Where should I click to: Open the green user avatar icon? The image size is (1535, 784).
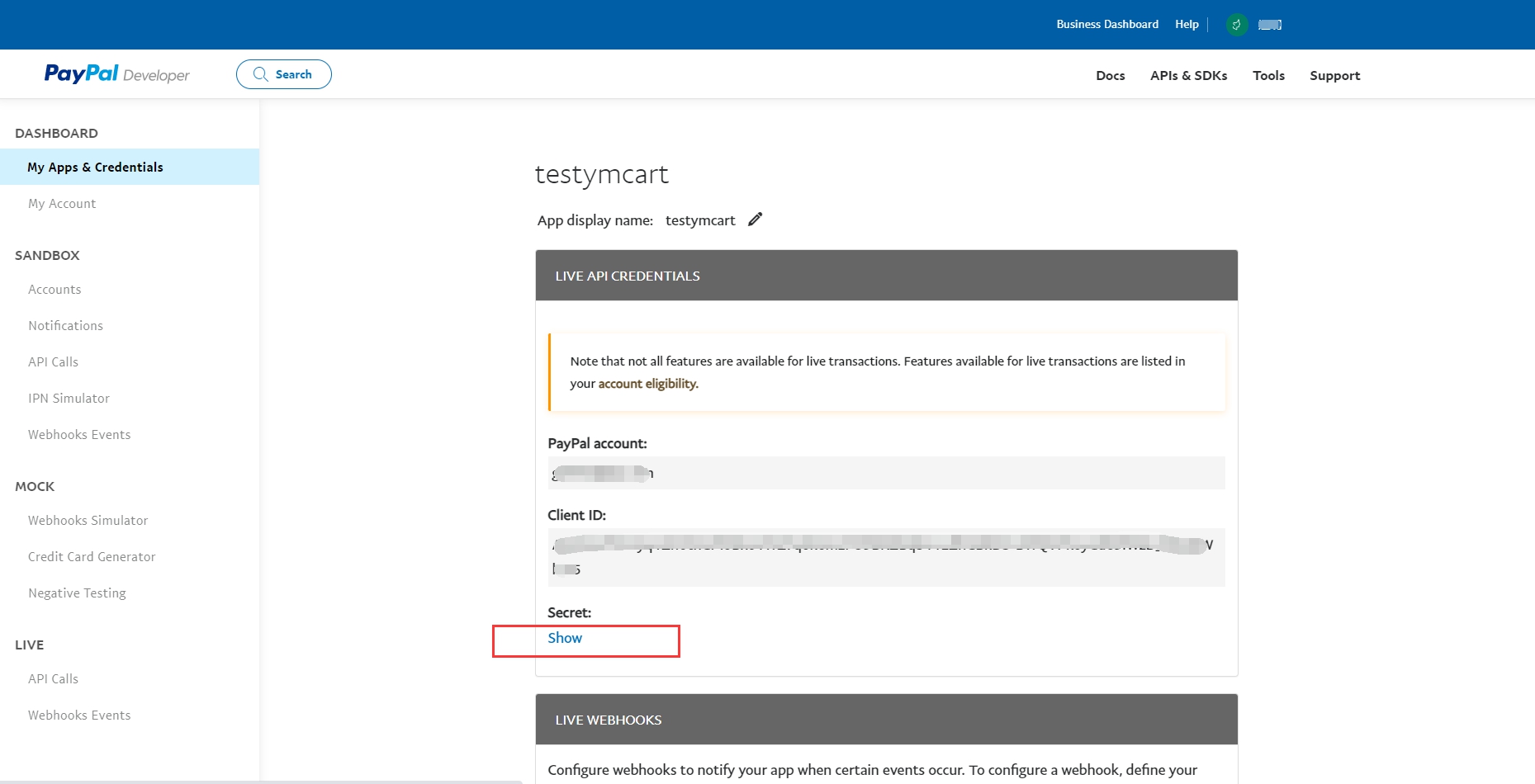1236,25
